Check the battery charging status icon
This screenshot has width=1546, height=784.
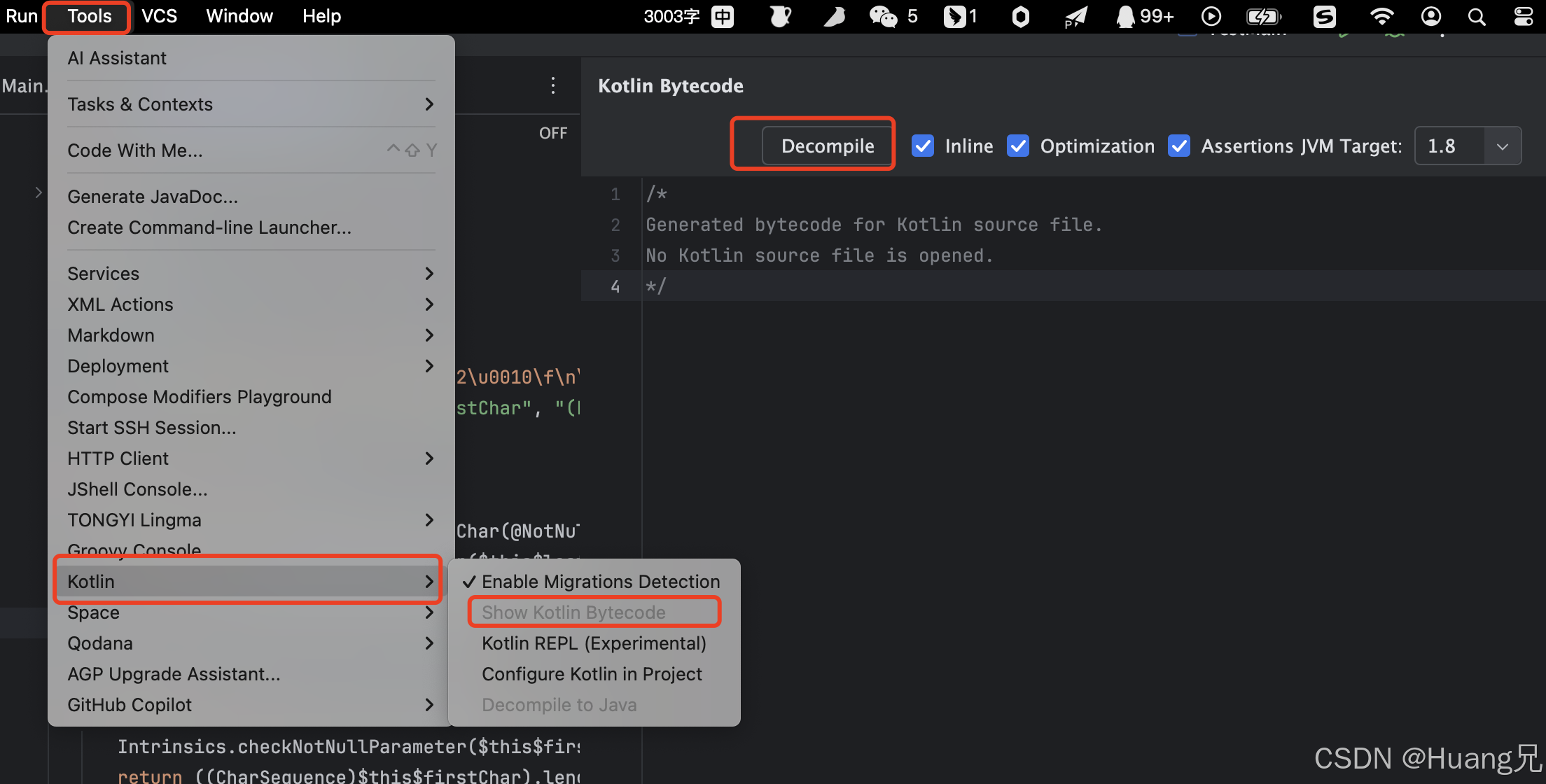1264,15
